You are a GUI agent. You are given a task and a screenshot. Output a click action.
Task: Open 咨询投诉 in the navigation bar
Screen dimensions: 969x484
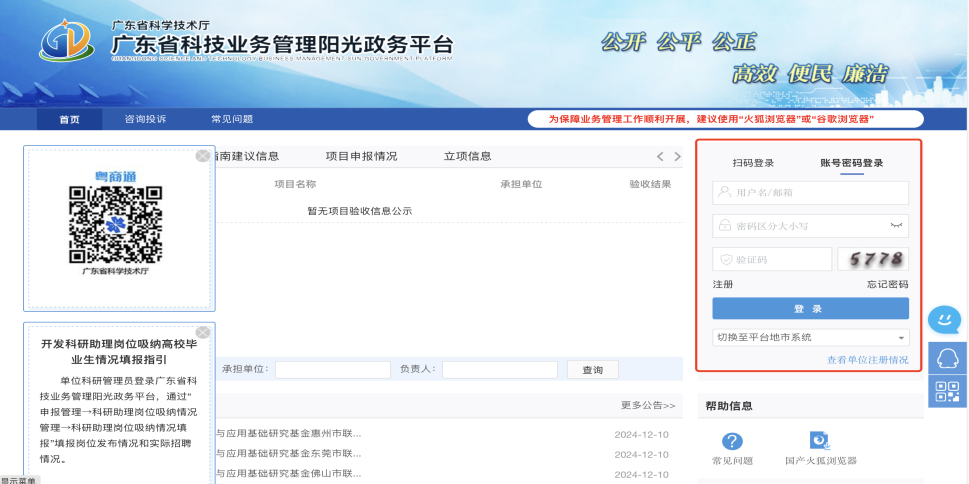tap(145, 119)
